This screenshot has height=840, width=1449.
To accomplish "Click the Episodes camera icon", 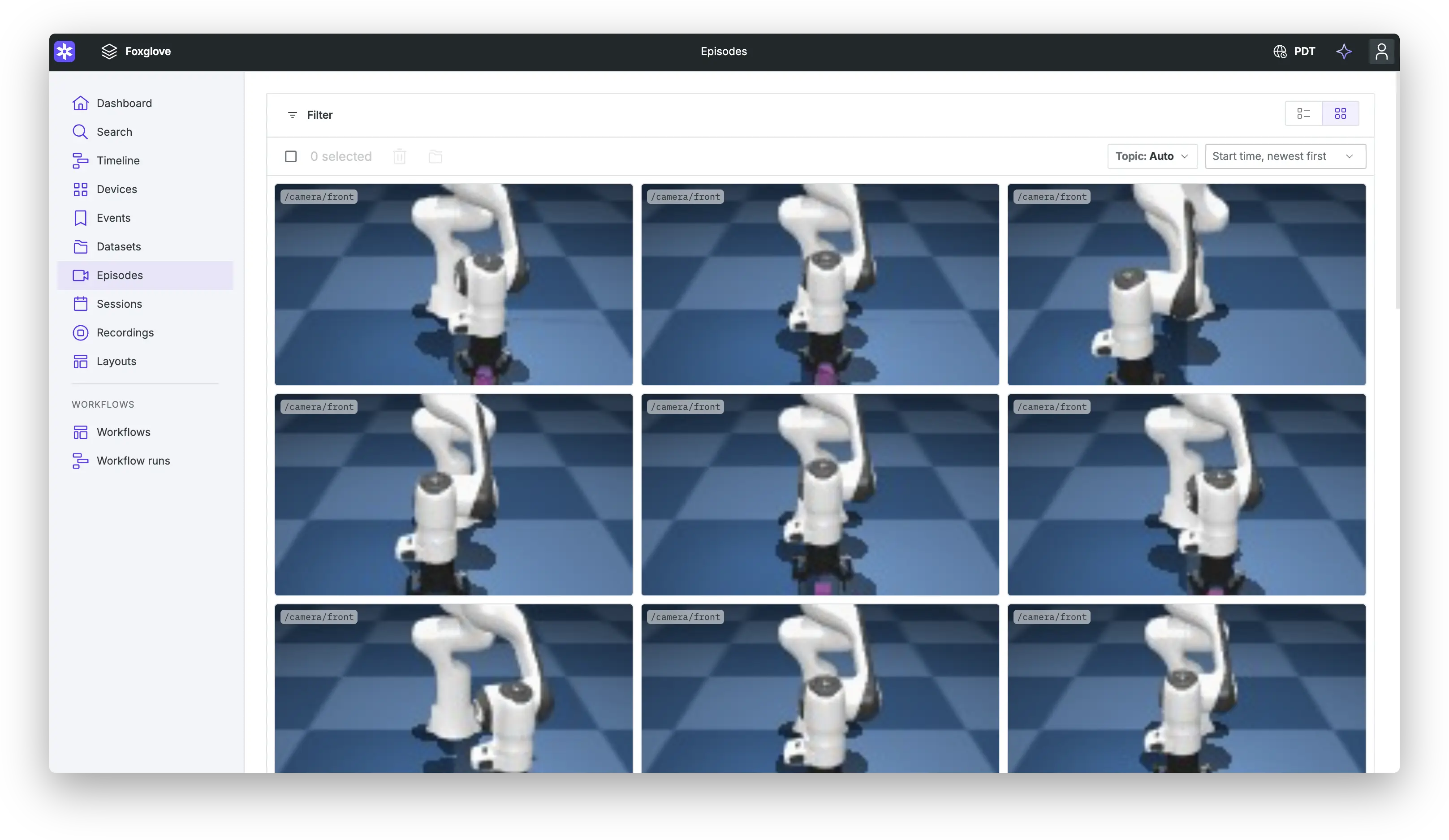I will coord(81,276).
